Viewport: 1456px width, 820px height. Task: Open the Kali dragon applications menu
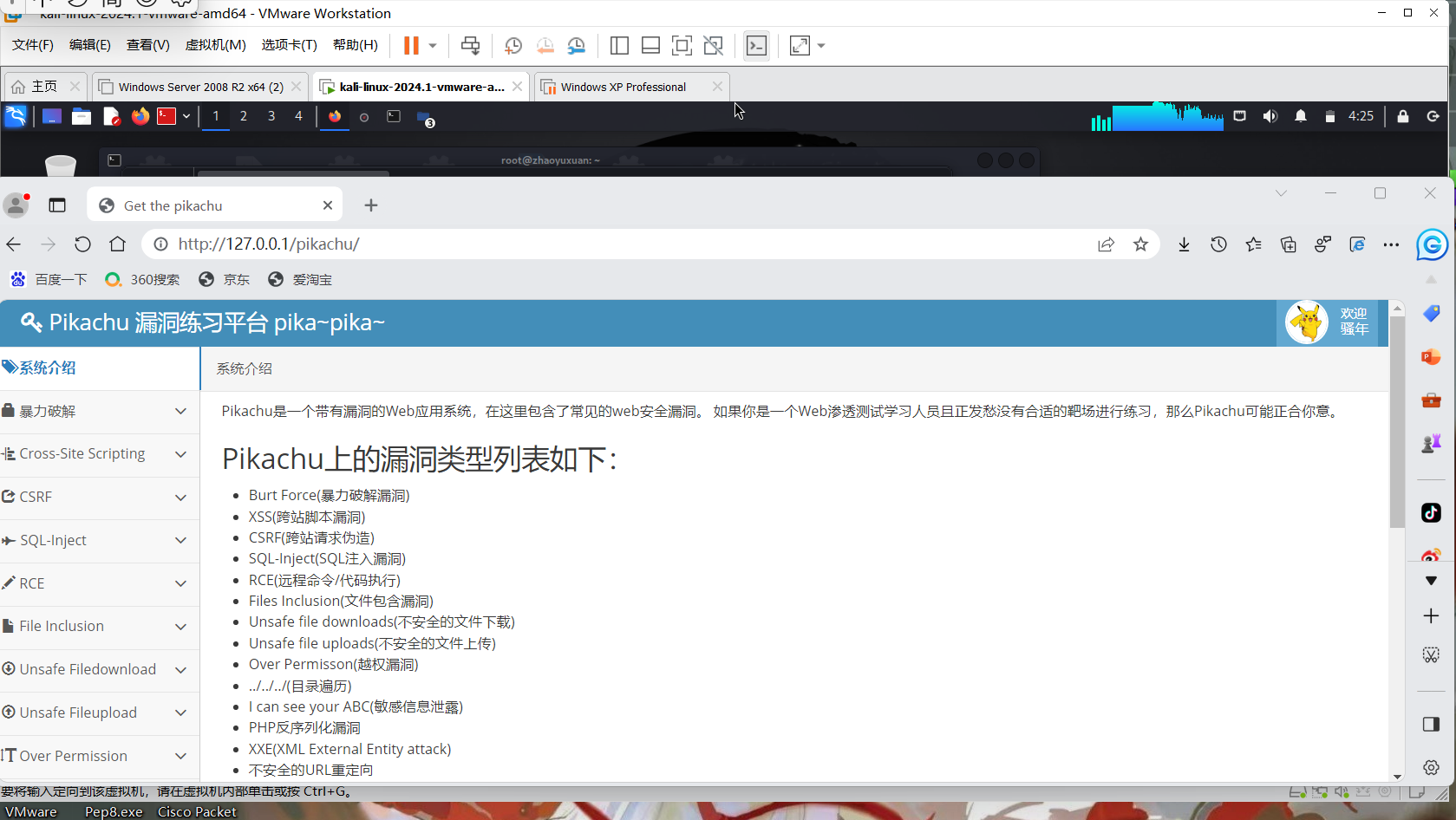point(16,116)
